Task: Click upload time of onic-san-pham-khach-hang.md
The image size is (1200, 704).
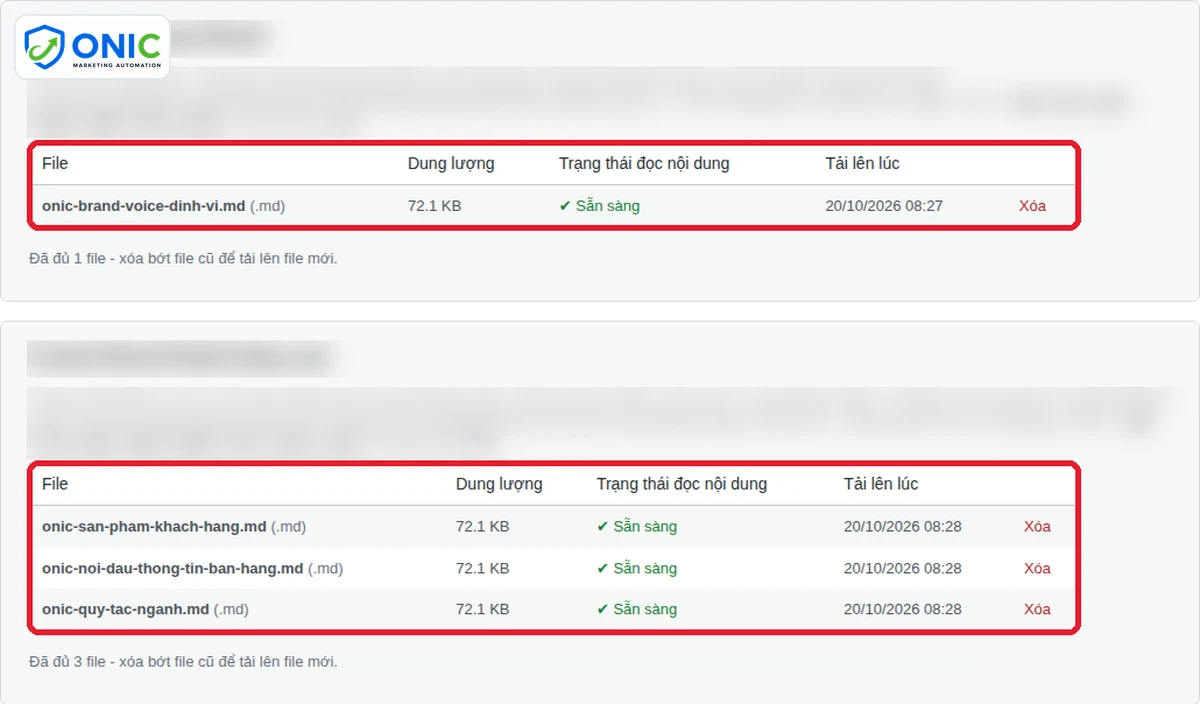Action: tap(903, 526)
